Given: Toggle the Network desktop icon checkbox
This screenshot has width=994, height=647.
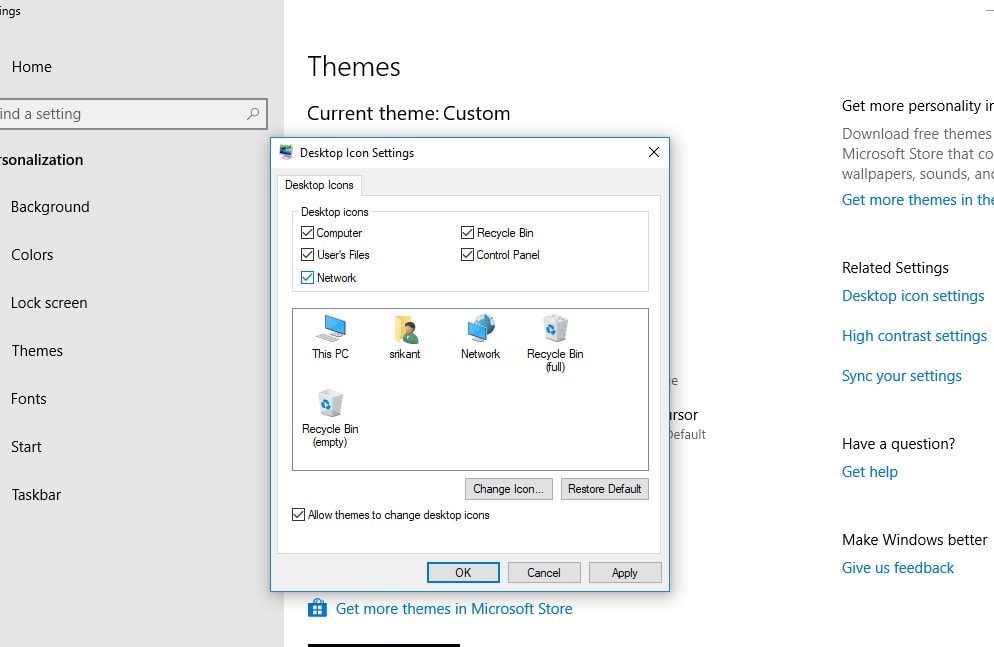Looking at the screenshot, I should click(307, 277).
